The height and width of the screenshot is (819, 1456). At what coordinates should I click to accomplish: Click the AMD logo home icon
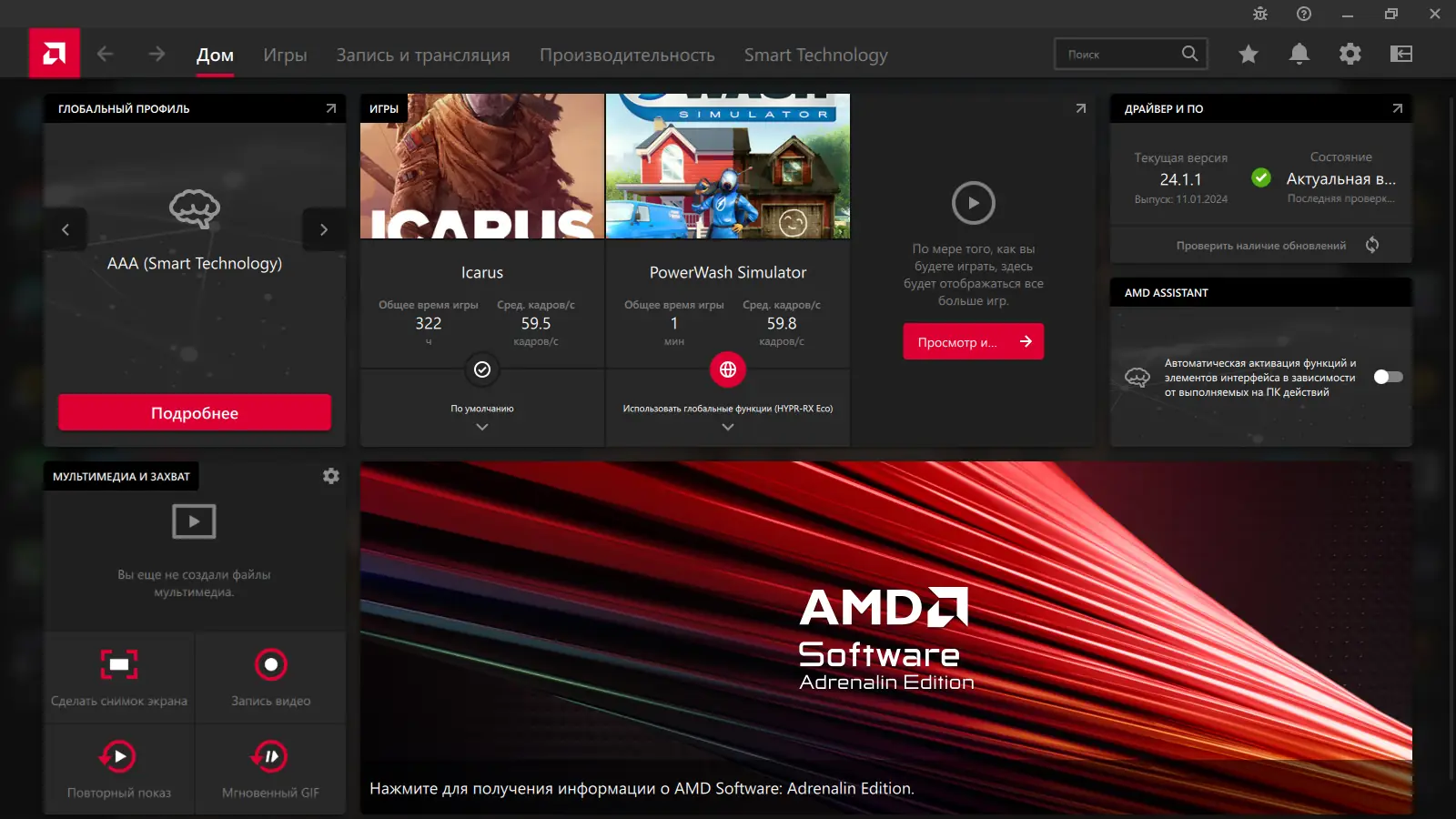click(54, 54)
